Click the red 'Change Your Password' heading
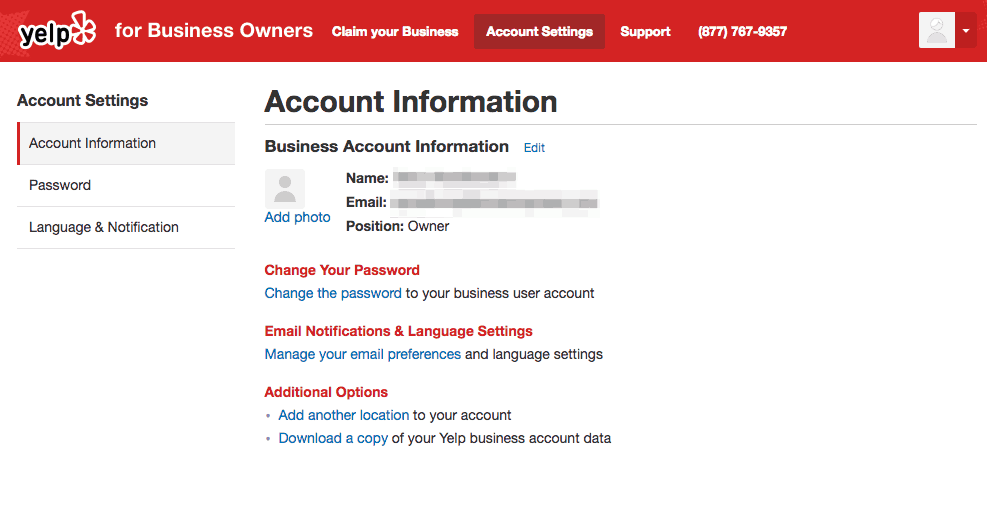 pos(342,270)
